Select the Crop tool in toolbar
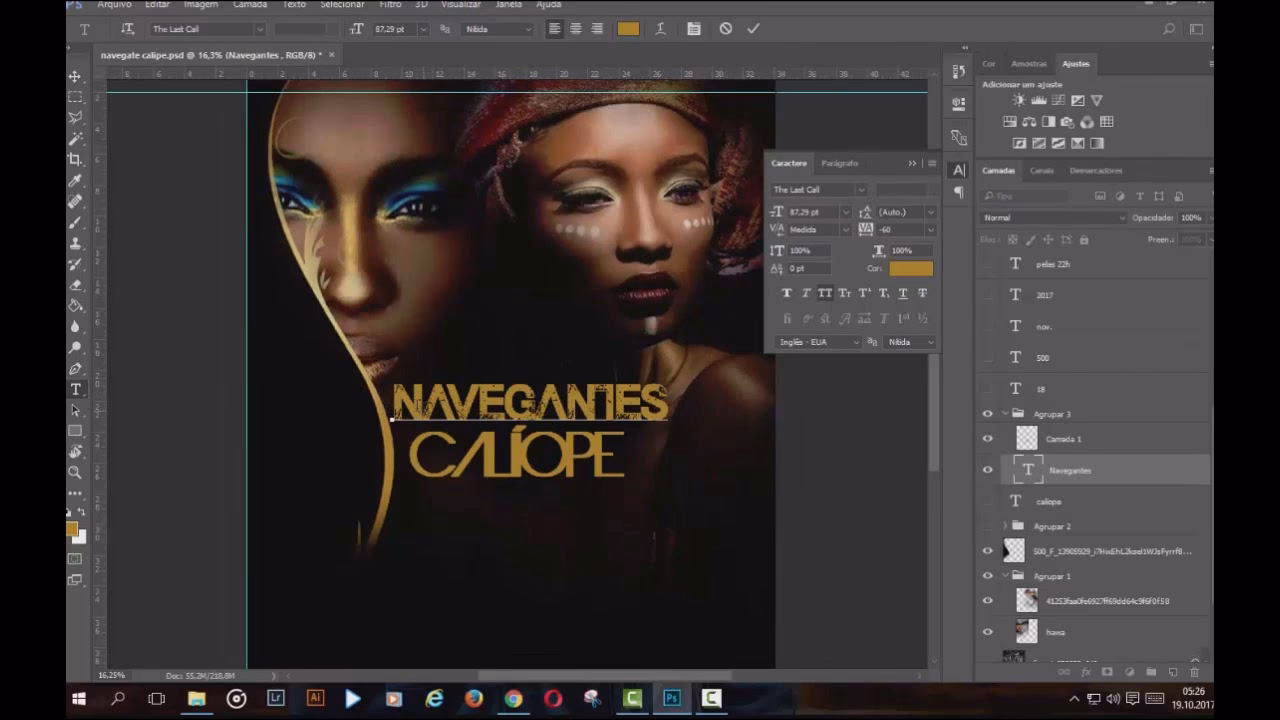This screenshot has height=720, width=1280. click(75, 159)
